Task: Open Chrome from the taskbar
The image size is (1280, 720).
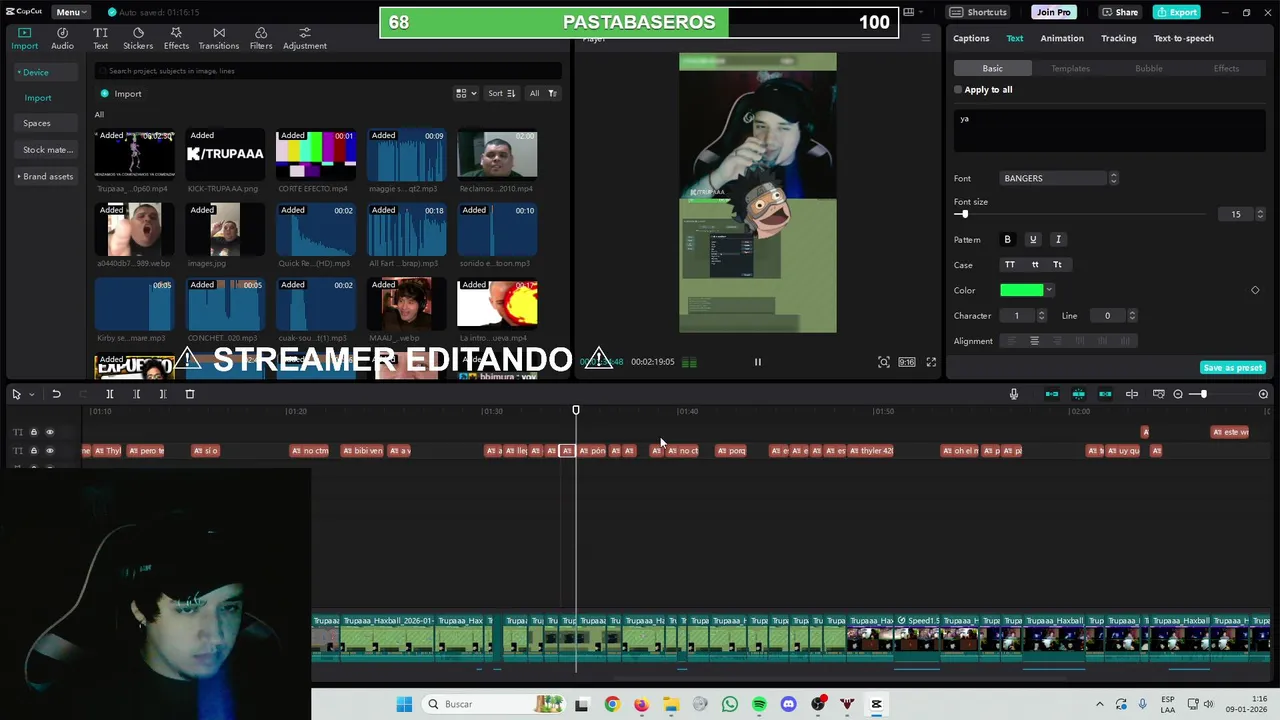Action: coord(612,704)
